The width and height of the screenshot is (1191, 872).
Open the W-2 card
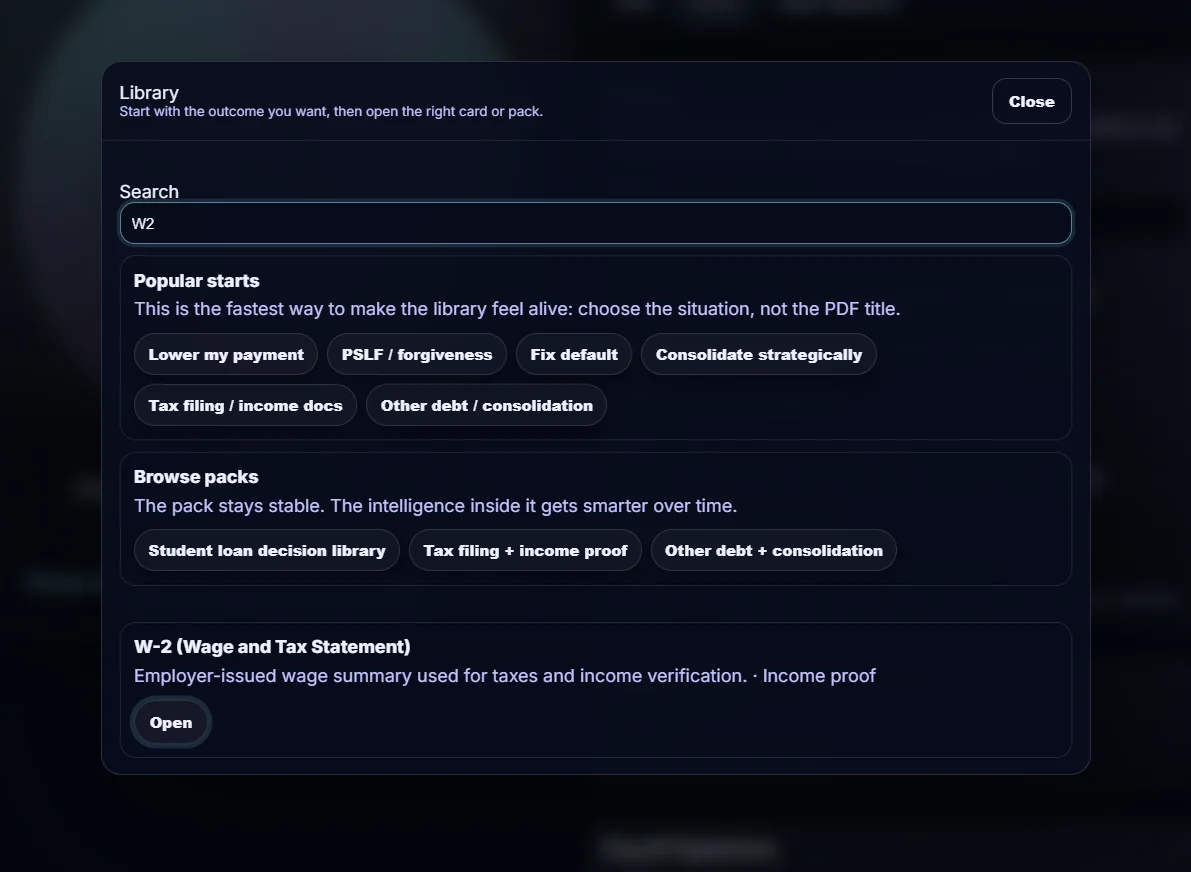[x=171, y=723]
